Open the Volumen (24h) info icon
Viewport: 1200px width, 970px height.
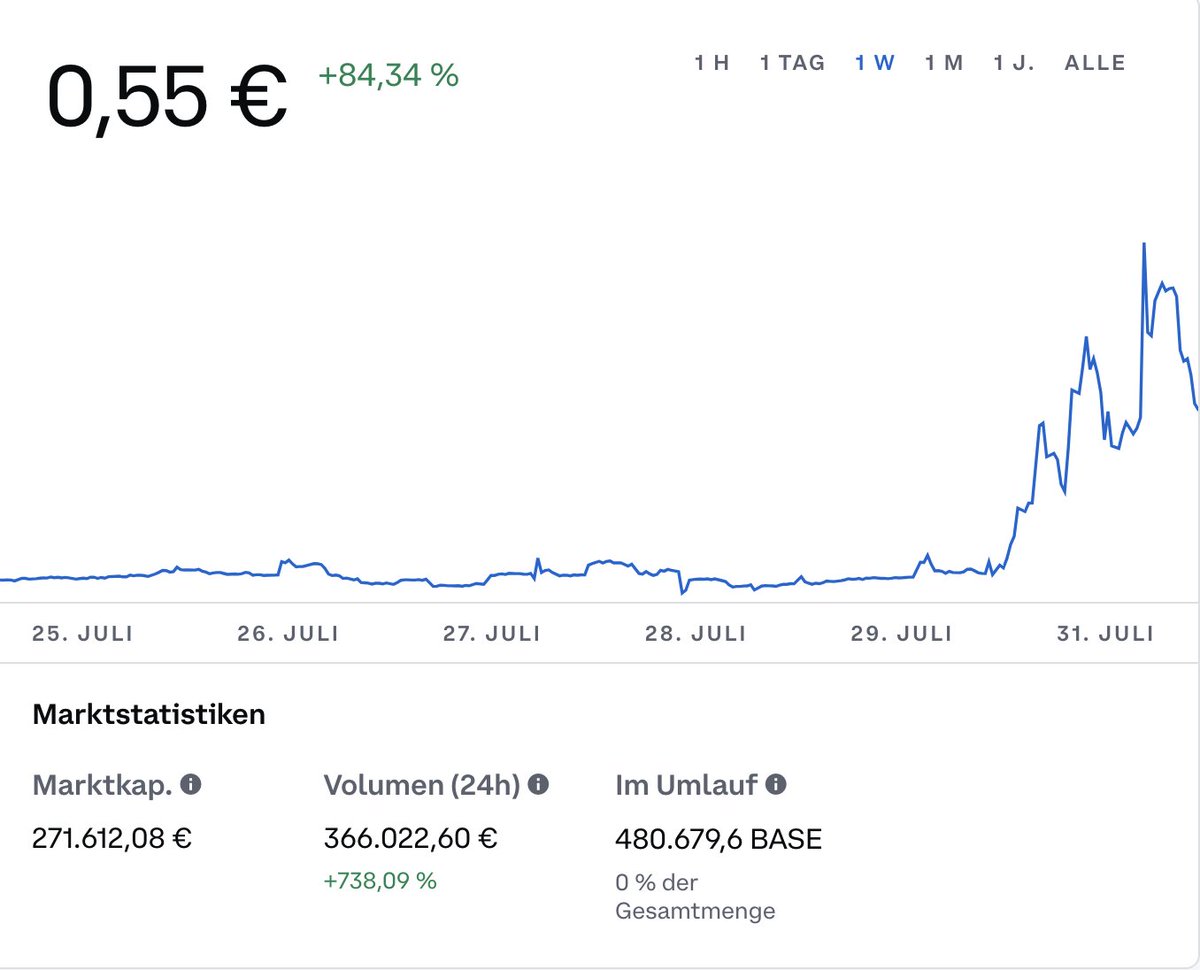[538, 785]
